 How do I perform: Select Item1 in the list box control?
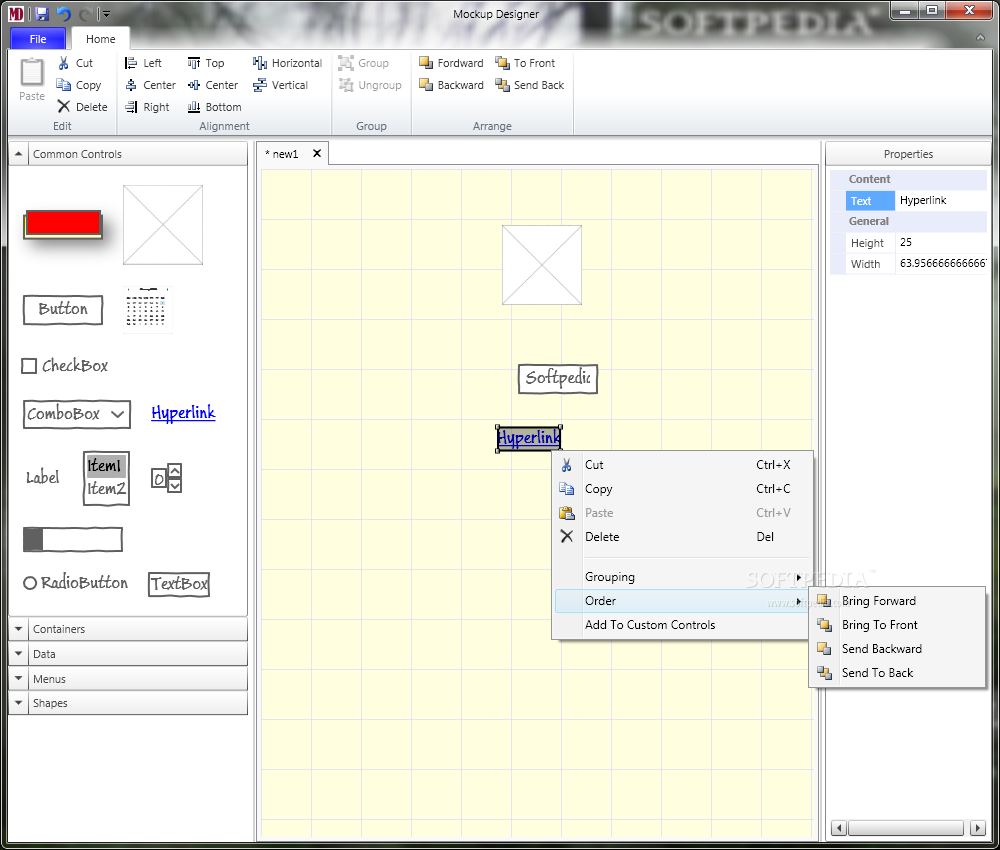(106, 465)
